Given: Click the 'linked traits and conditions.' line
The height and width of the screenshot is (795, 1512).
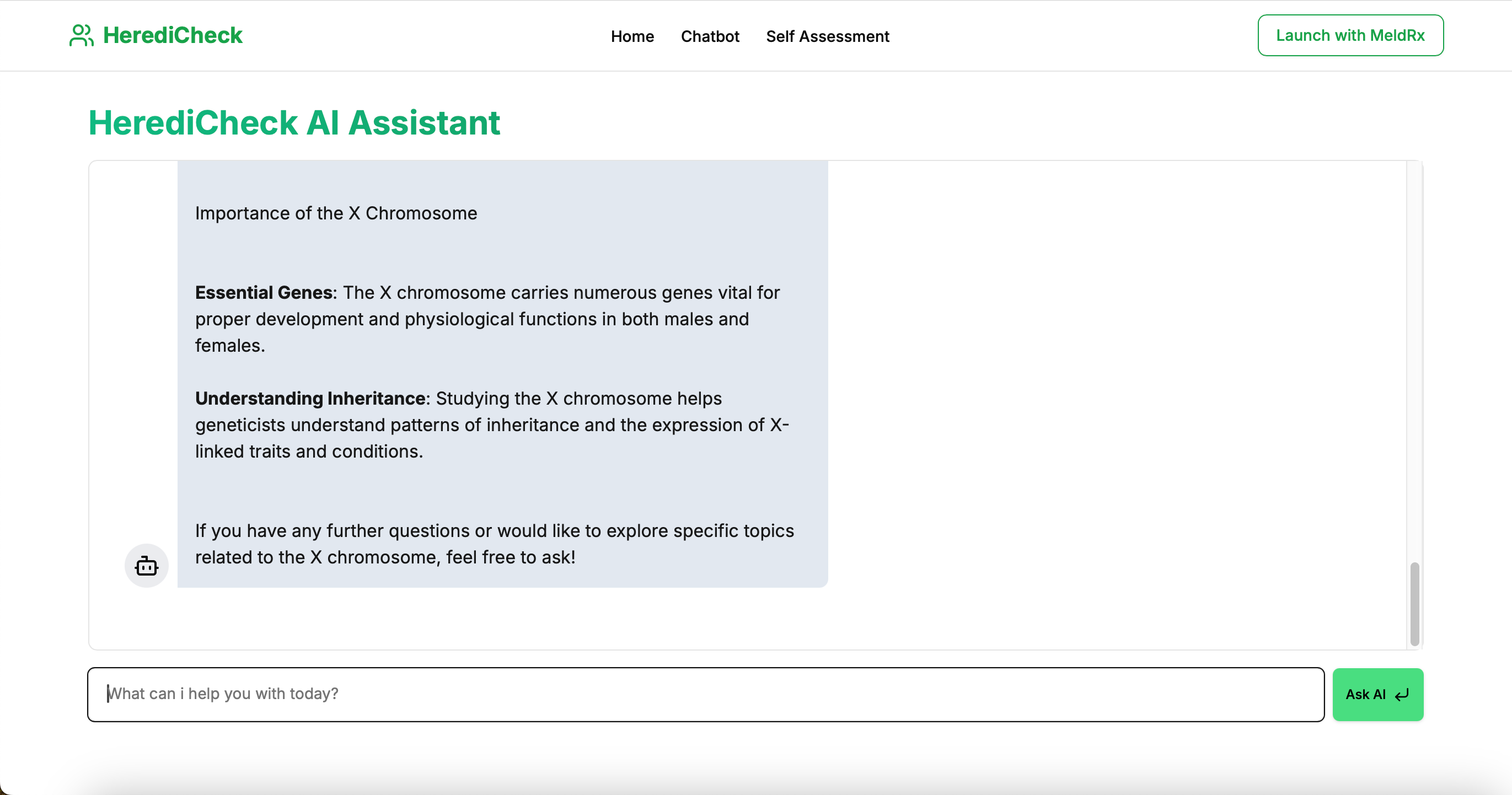Looking at the screenshot, I should pos(309,451).
